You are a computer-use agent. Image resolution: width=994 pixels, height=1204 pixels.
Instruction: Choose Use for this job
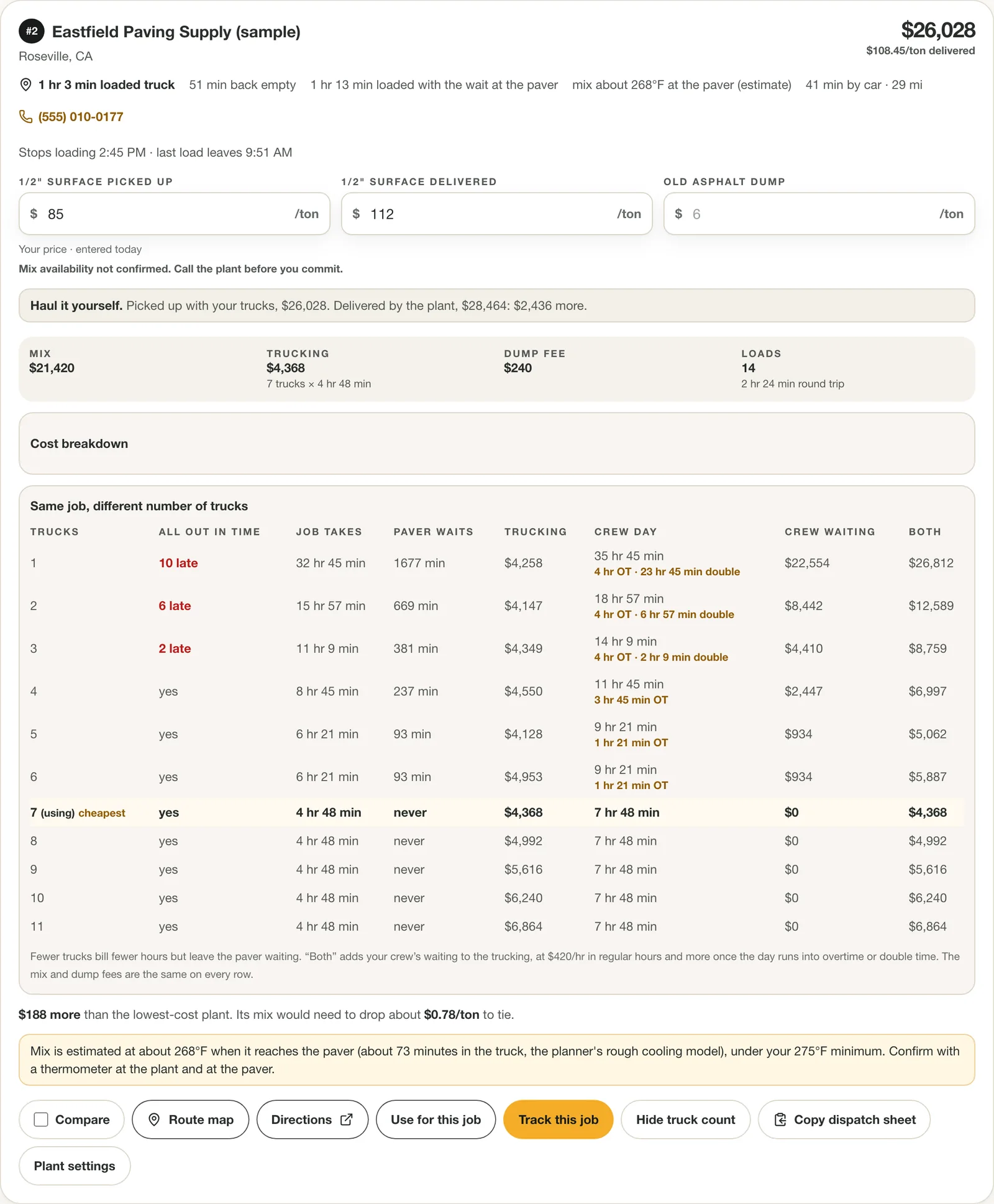click(436, 1120)
